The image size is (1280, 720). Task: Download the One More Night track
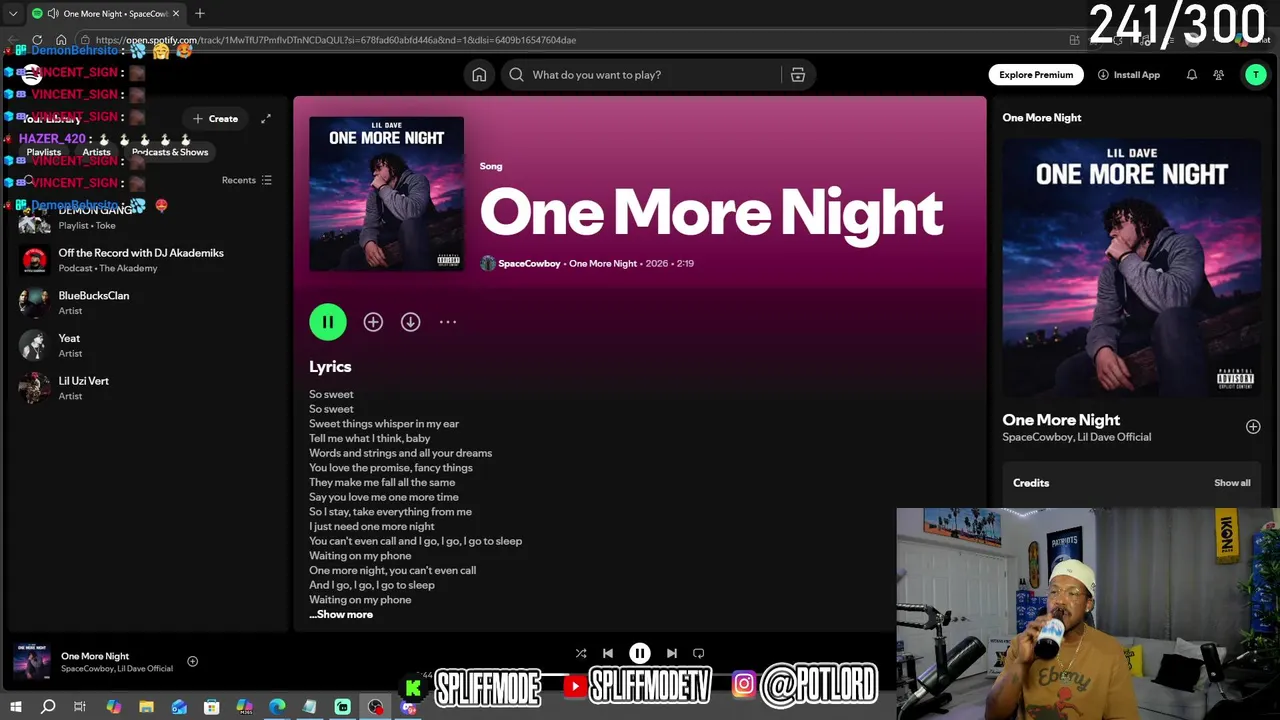(x=410, y=322)
